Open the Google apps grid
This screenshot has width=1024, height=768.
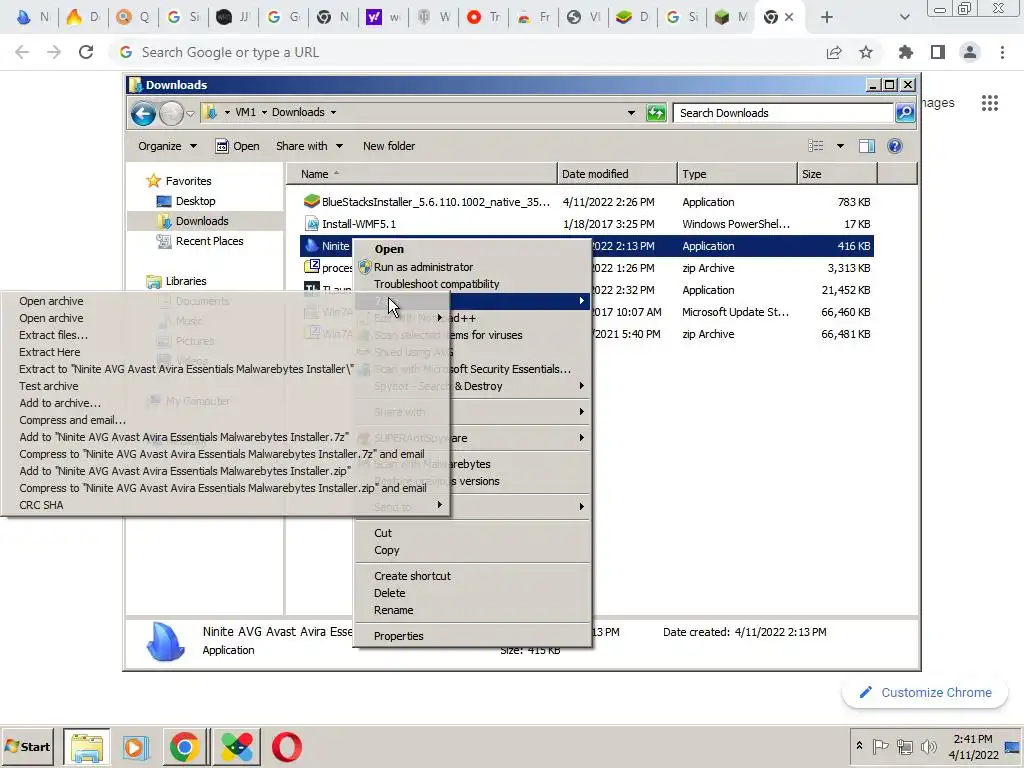pyautogui.click(x=989, y=103)
